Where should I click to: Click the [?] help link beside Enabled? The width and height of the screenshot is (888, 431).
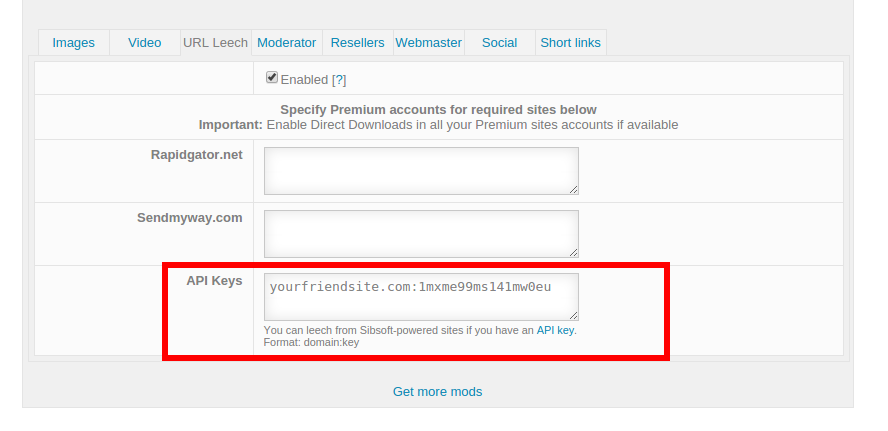coord(339,80)
